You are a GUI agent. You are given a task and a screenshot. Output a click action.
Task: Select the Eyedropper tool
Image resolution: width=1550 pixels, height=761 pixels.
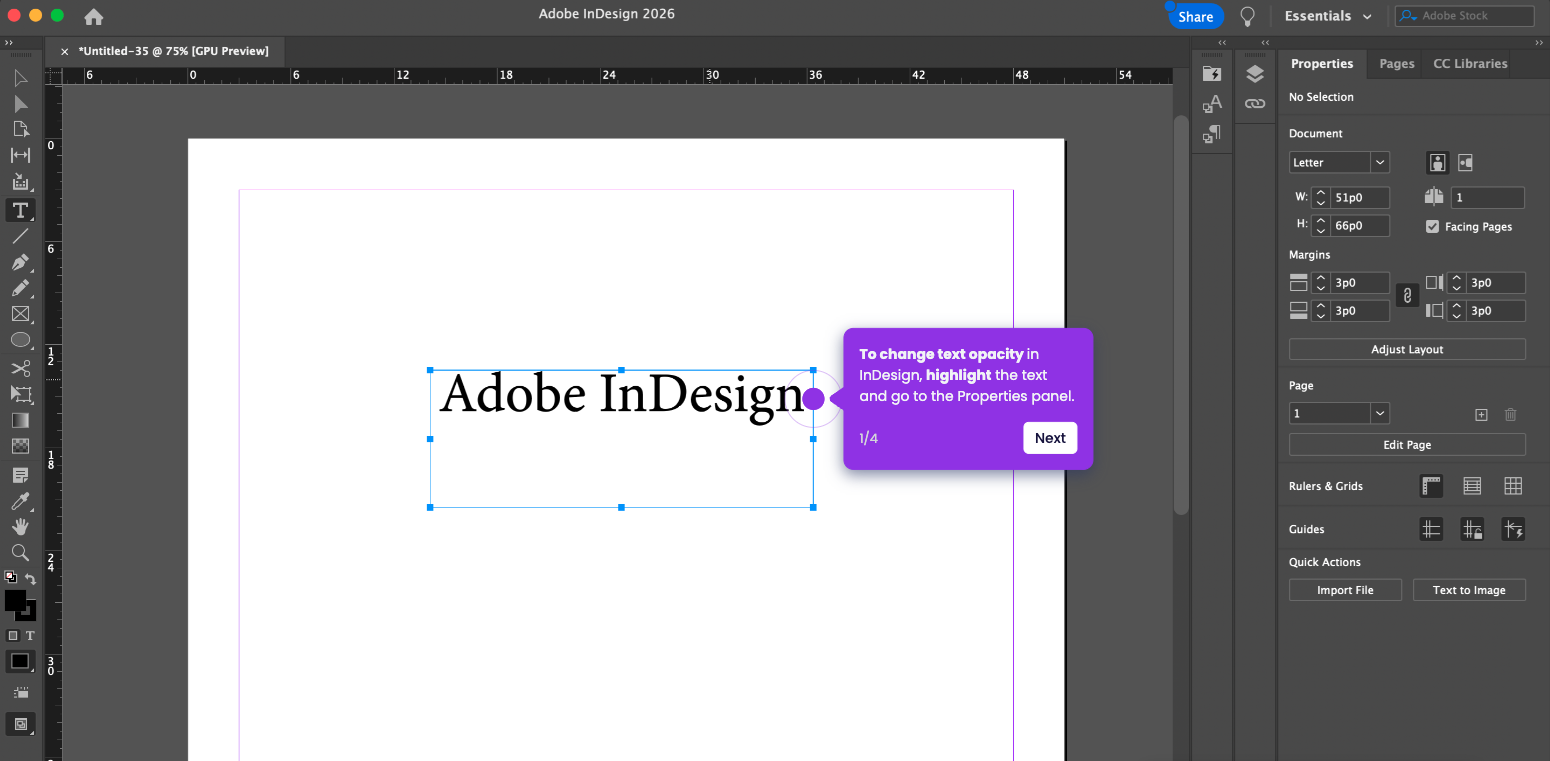coord(21,500)
